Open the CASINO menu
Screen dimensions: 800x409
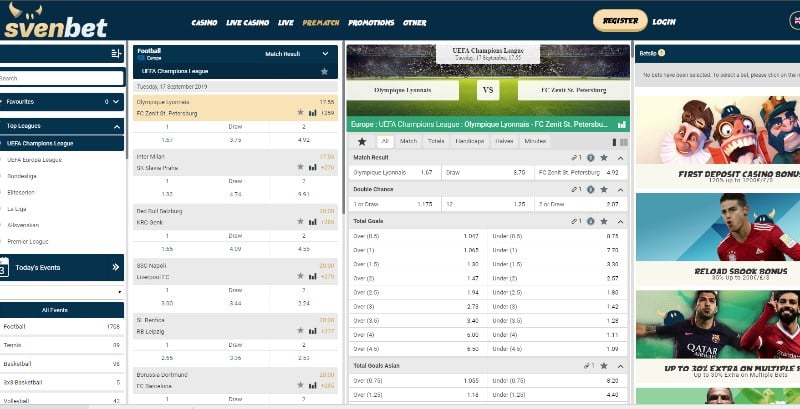pos(204,22)
